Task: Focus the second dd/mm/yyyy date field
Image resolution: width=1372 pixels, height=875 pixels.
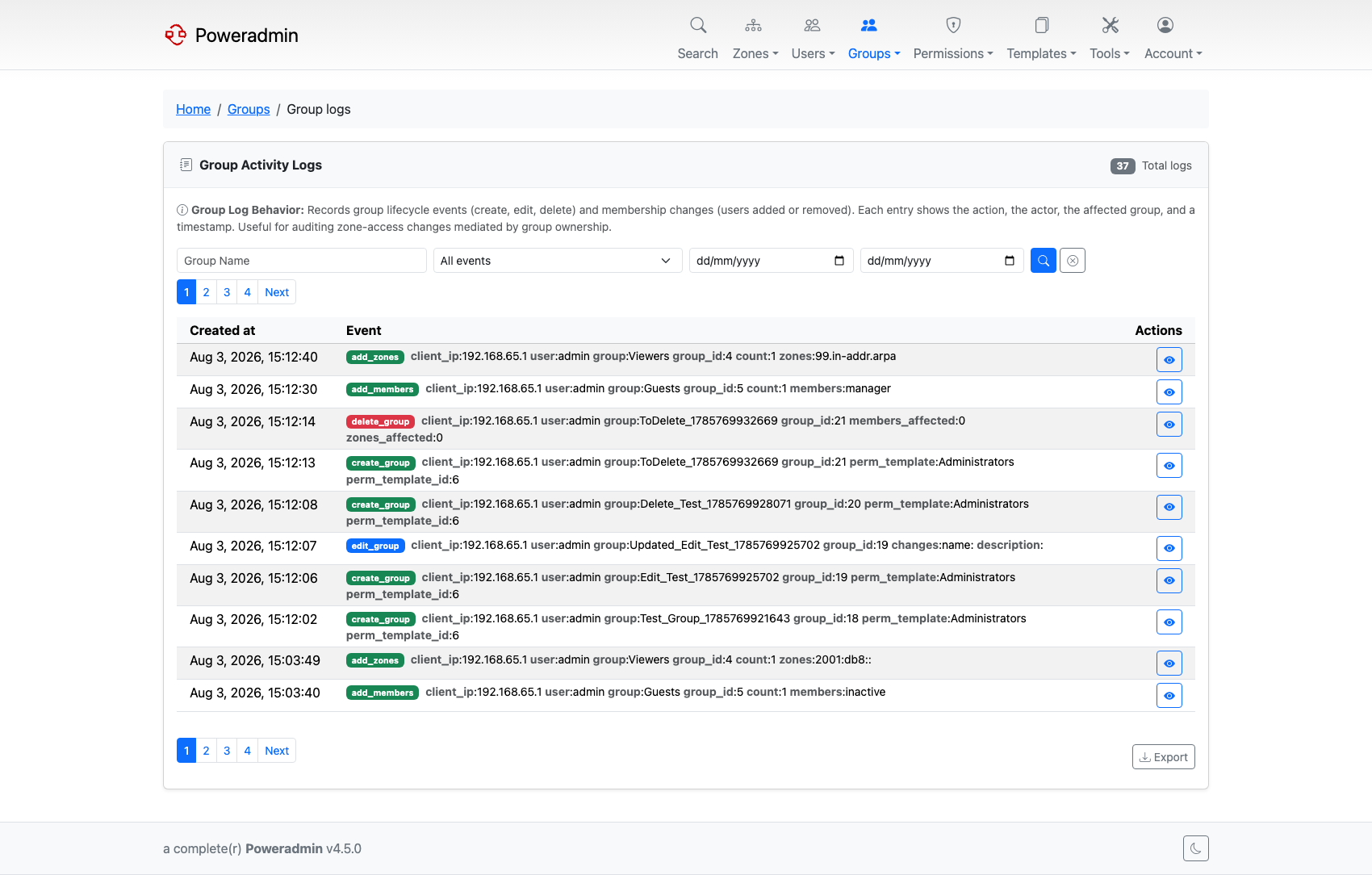Action: 942,261
